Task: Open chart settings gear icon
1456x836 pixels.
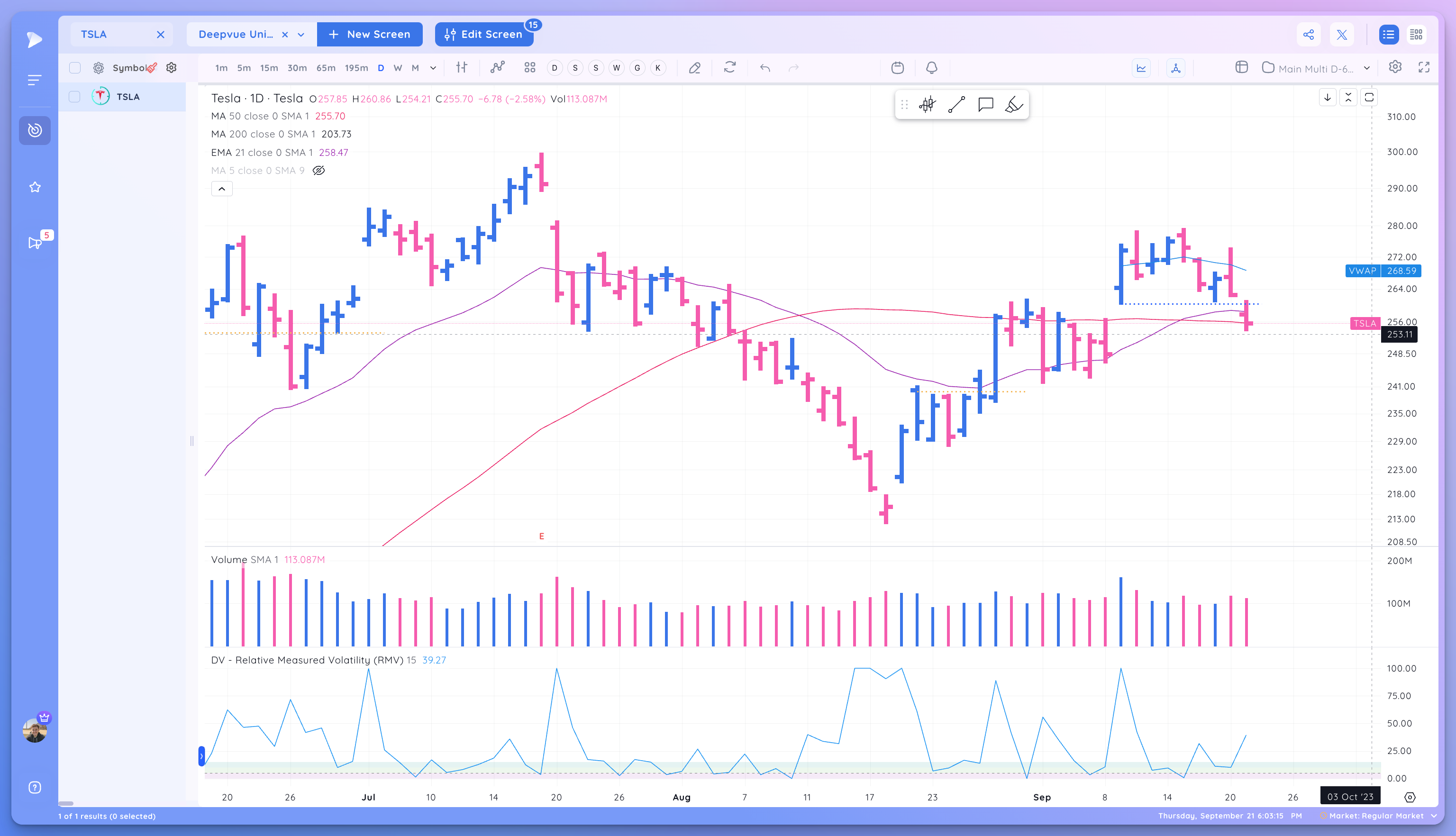Action: (x=1394, y=67)
